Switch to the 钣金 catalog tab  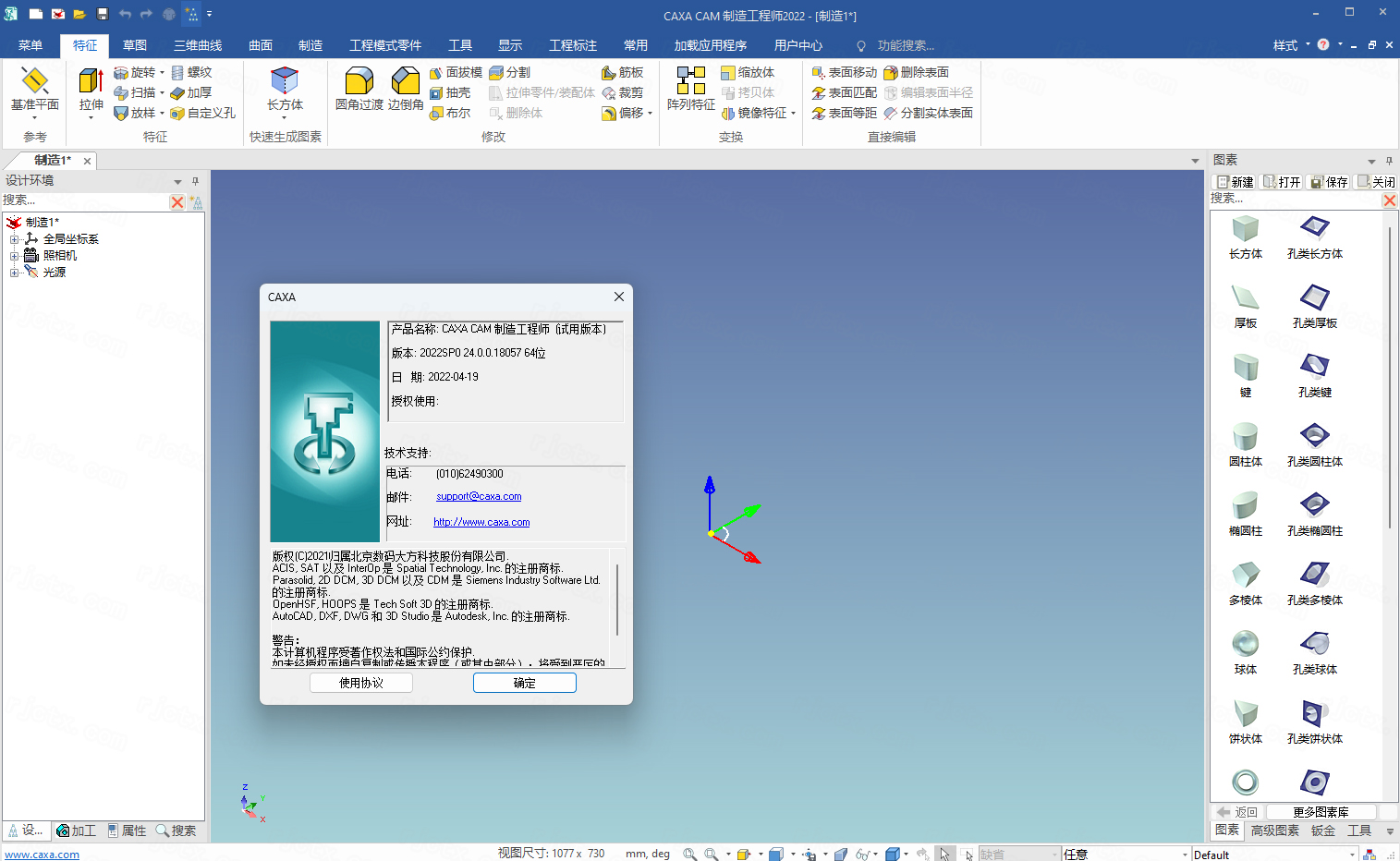[1323, 831]
